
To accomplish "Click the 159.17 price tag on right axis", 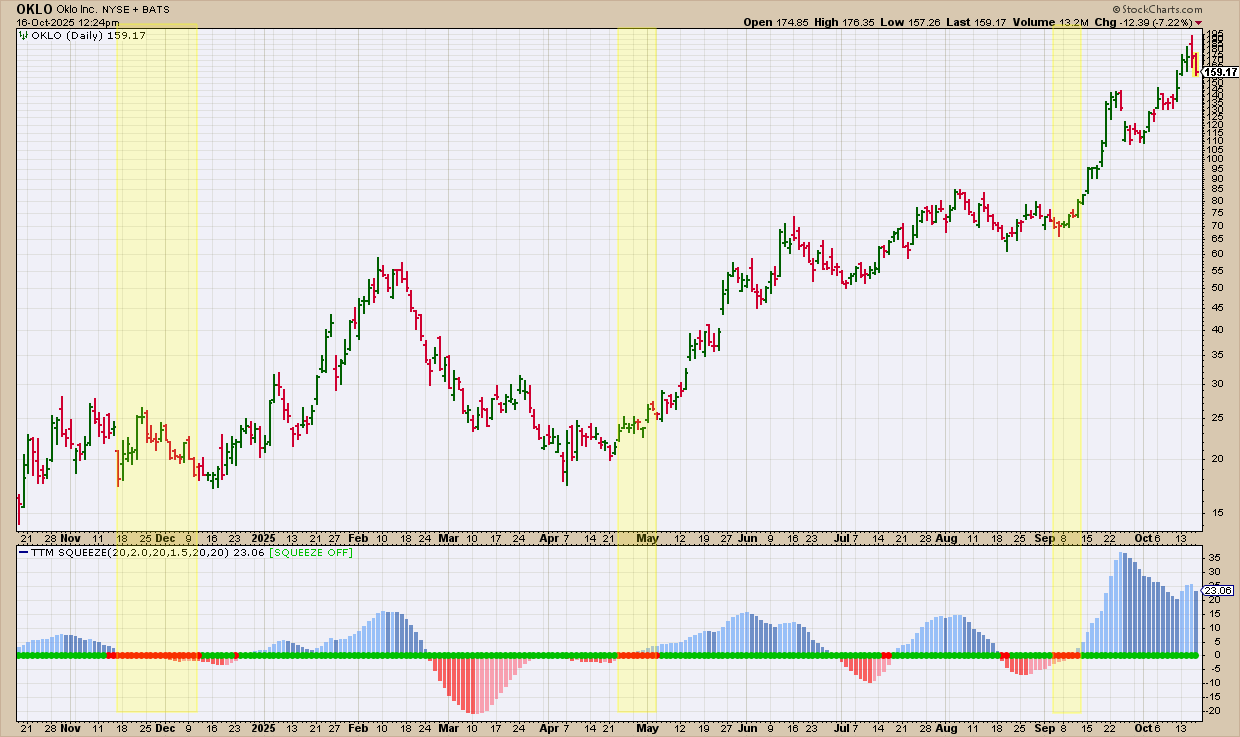I will 1220,72.
